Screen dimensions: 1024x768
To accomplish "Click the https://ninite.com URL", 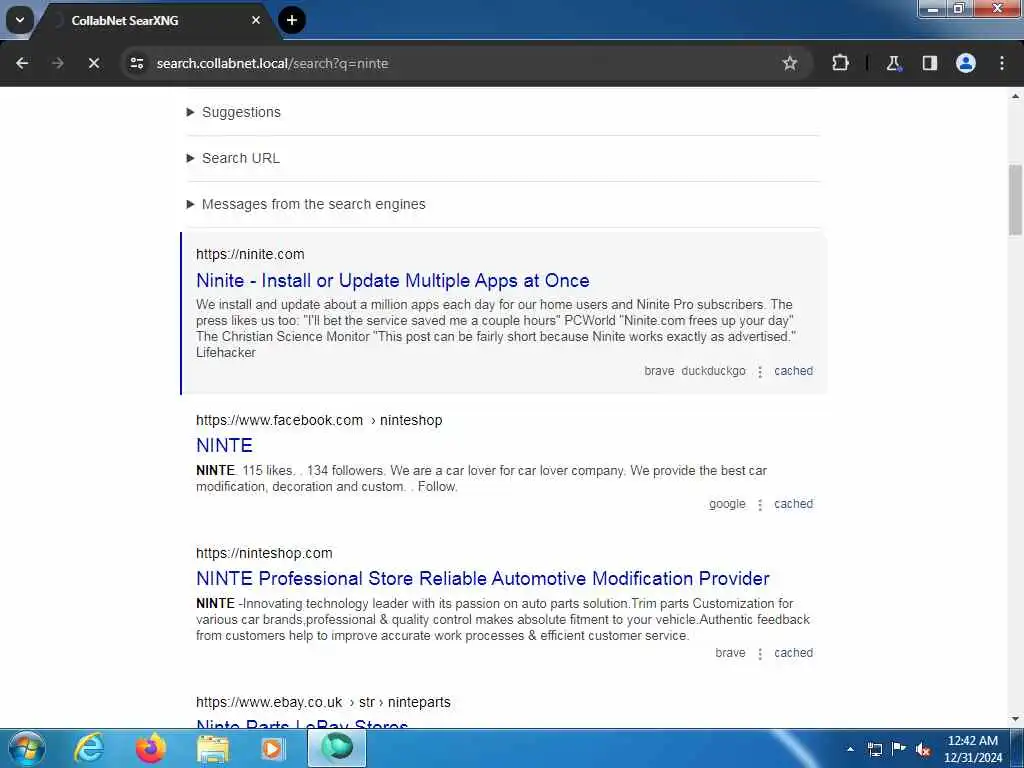I will pyautogui.click(x=250, y=254).
